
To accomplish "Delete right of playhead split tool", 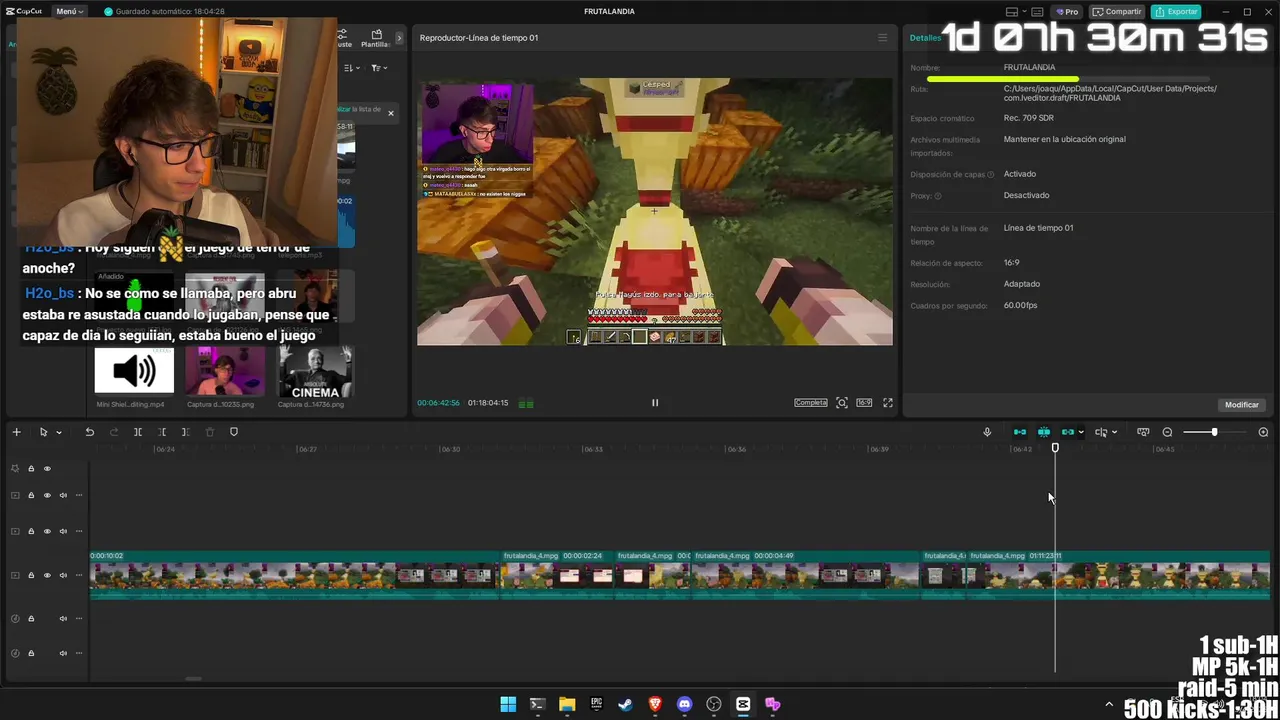I will 185,432.
